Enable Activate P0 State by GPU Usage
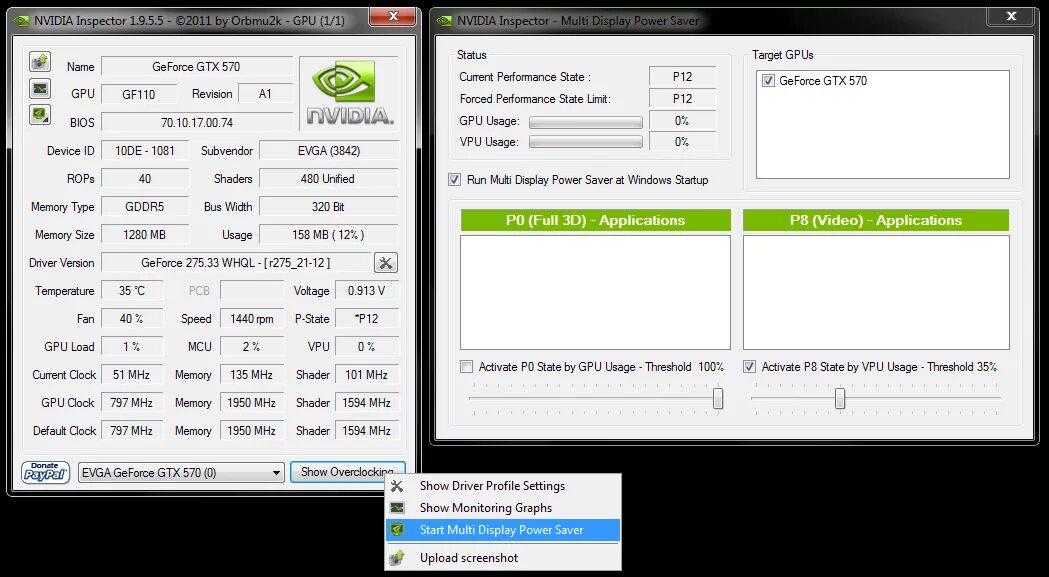 [x=466, y=367]
